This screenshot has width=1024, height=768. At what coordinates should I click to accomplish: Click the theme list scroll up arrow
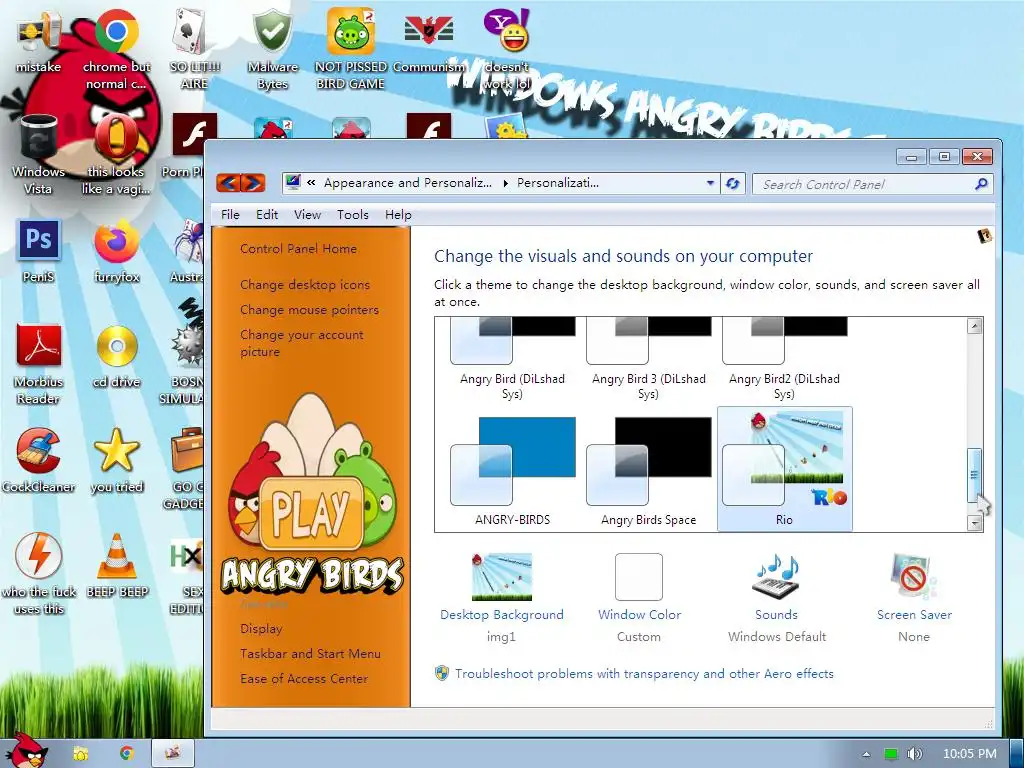coord(974,326)
